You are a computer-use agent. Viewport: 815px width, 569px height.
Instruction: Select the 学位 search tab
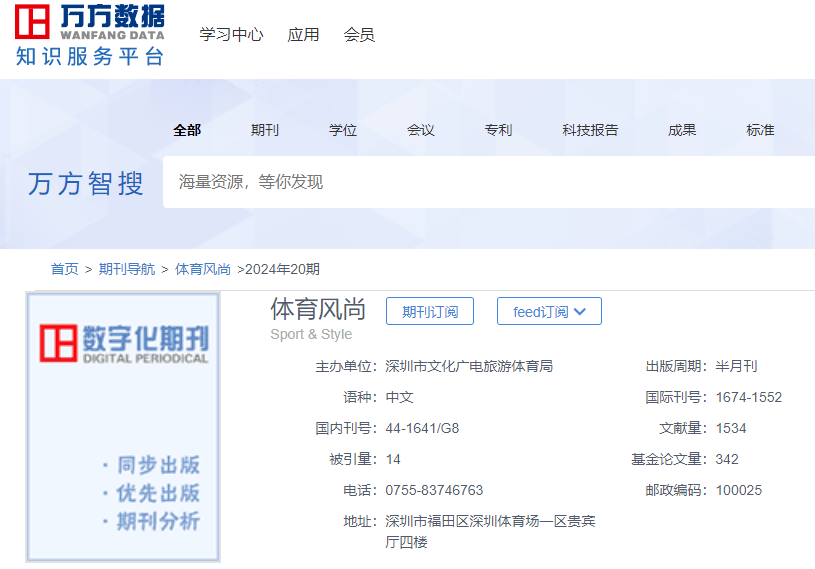pyautogui.click(x=343, y=130)
